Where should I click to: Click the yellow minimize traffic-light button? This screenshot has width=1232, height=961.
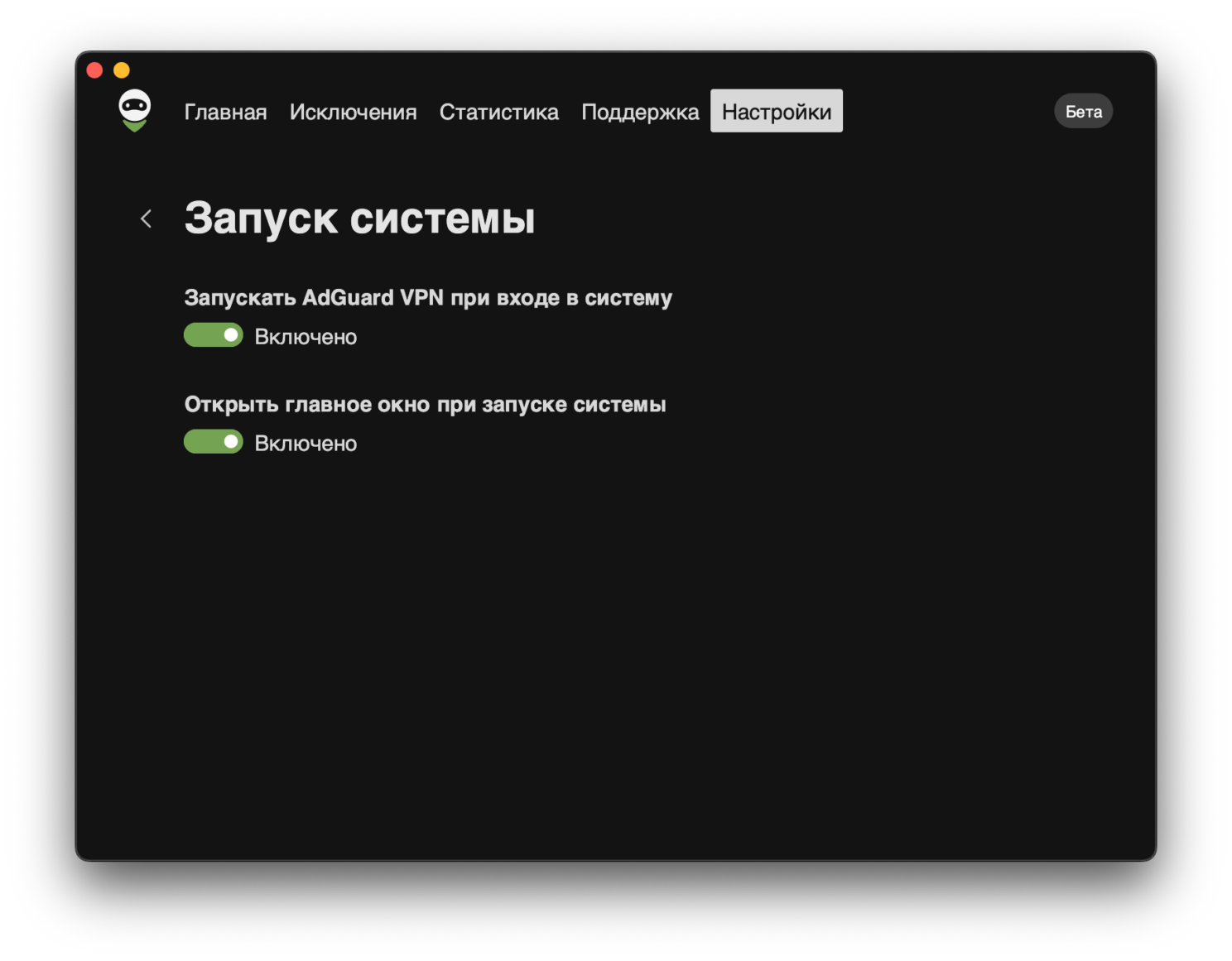tap(122, 70)
